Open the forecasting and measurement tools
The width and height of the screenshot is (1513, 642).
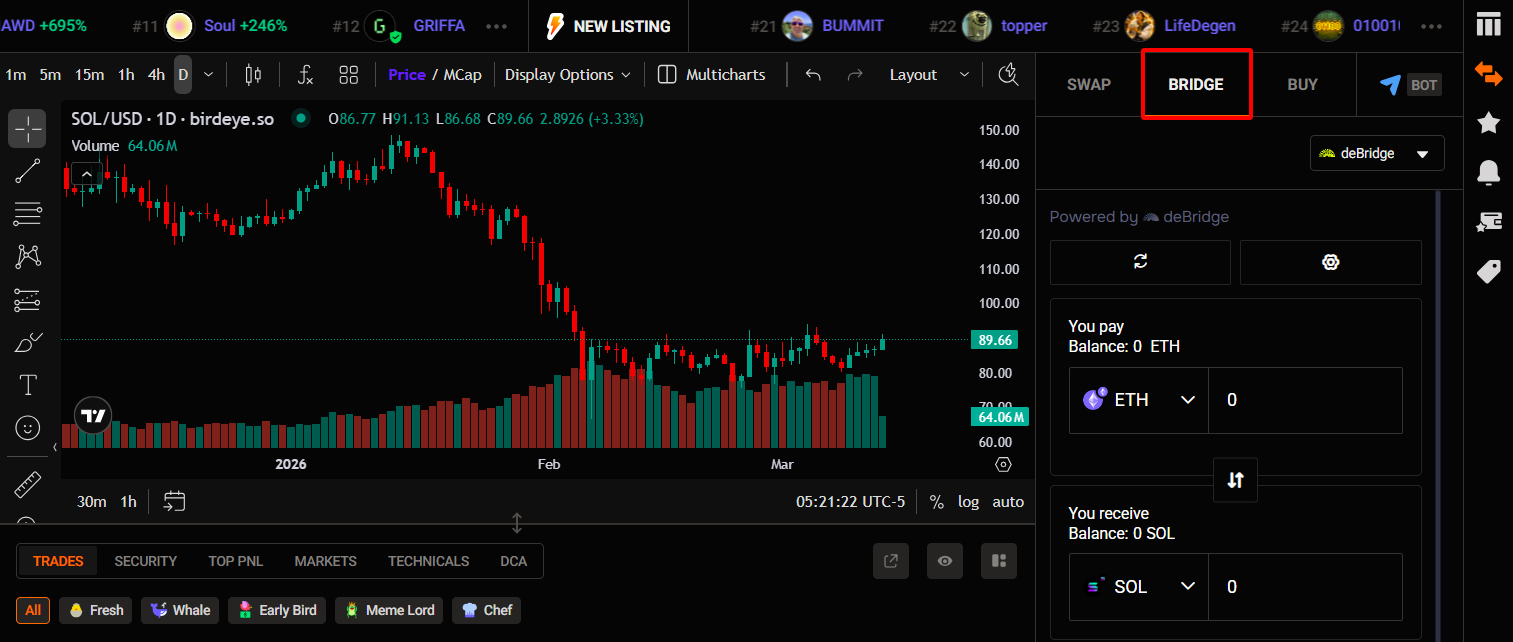tap(28, 299)
